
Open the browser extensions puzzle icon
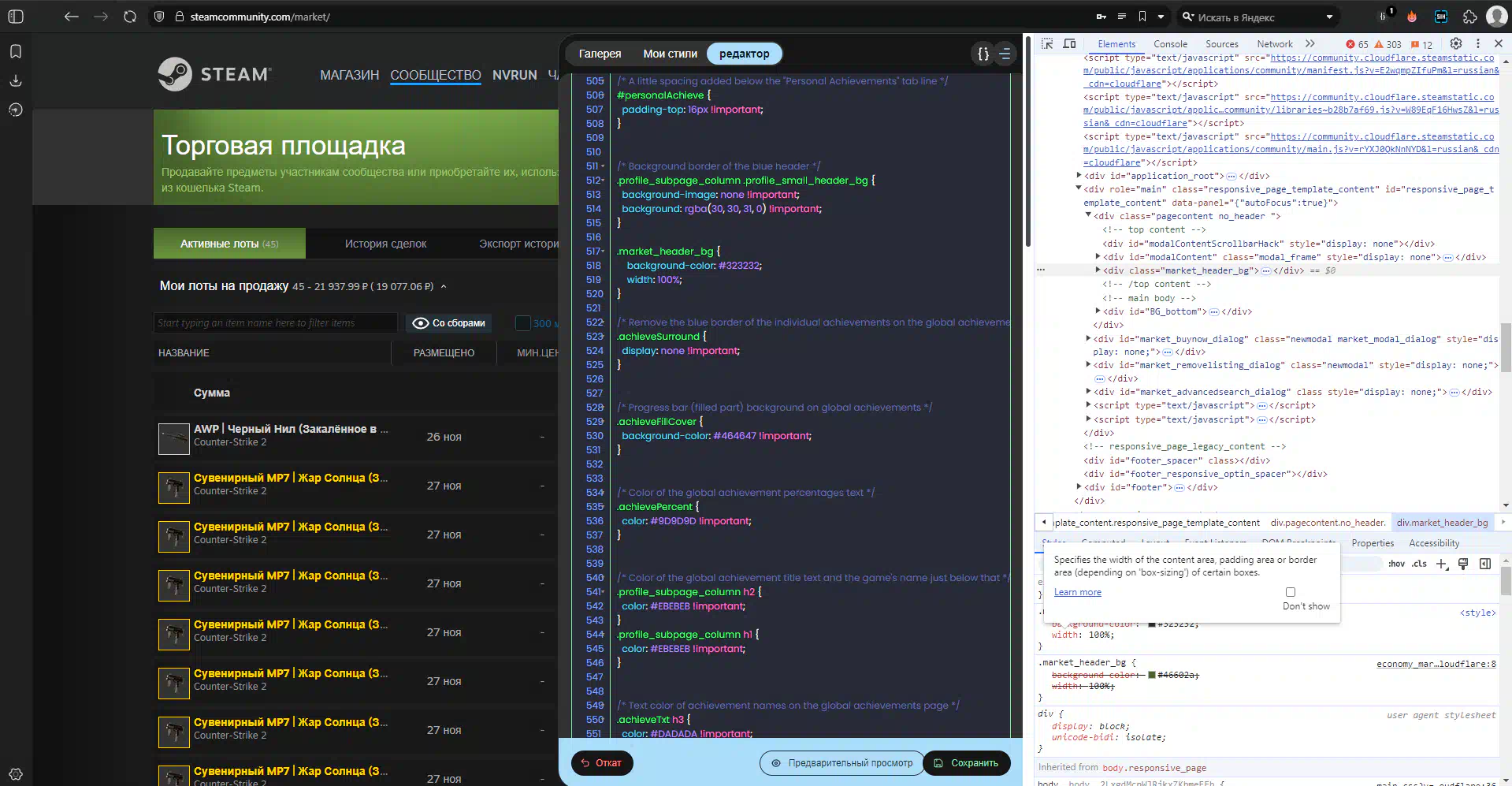pos(1469,17)
